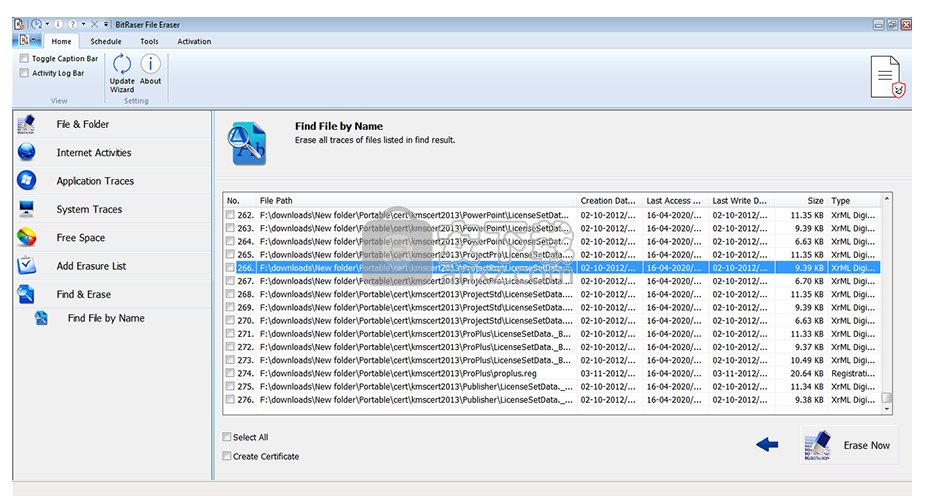Viewport: 940px width, 496px height.
Task: Open Application Traces section
Action: (113, 181)
